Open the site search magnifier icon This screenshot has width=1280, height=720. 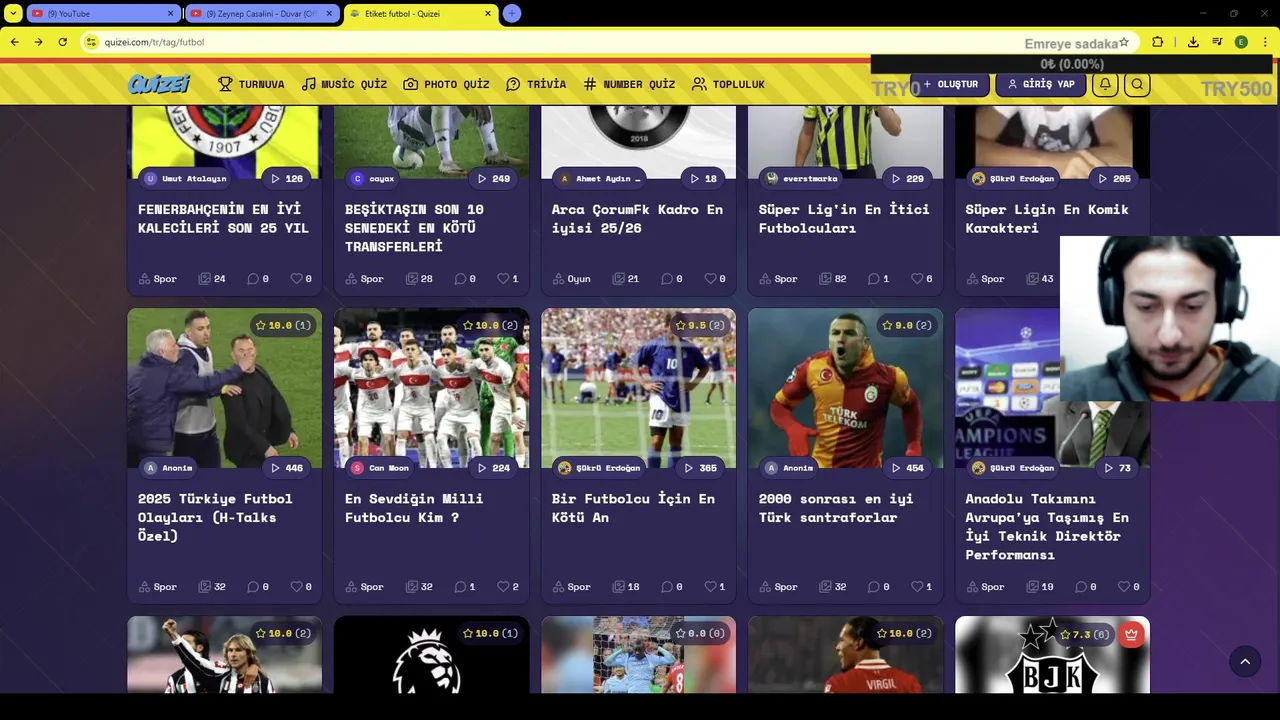(1137, 84)
